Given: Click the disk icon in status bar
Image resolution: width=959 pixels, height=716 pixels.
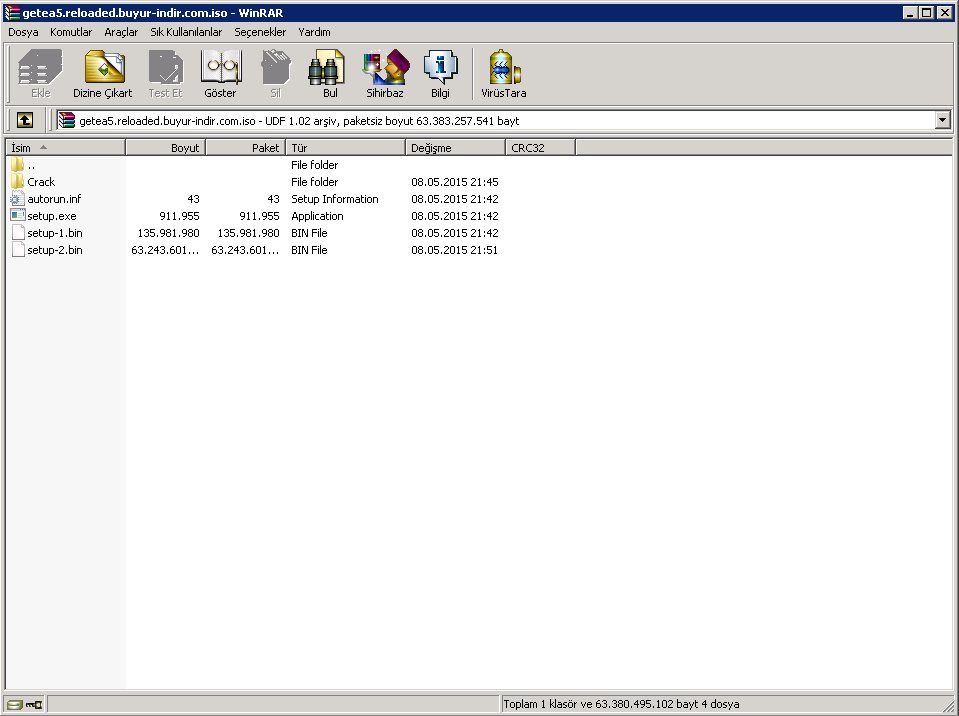Looking at the screenshot, I should [14, 704].
